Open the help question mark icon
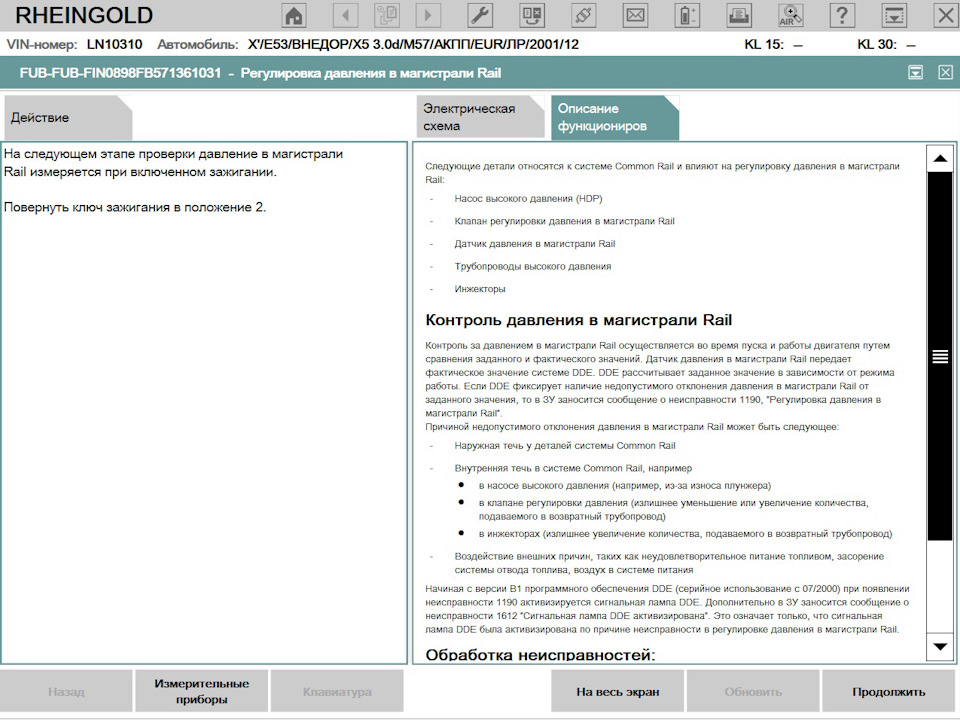 click(x=842, y=15)
